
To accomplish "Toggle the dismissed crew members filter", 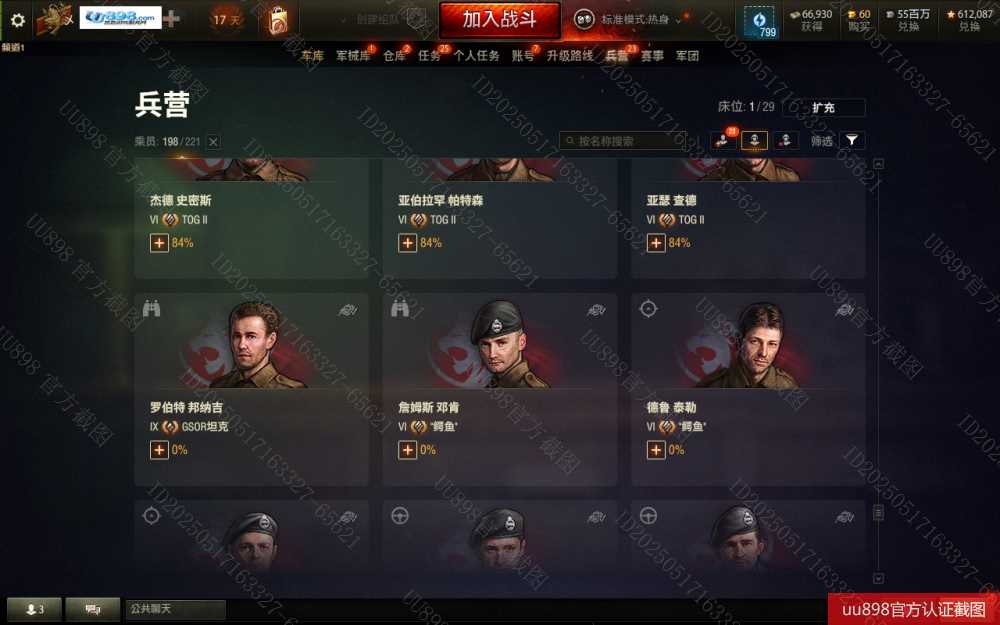I will click(x=786, y=140).
